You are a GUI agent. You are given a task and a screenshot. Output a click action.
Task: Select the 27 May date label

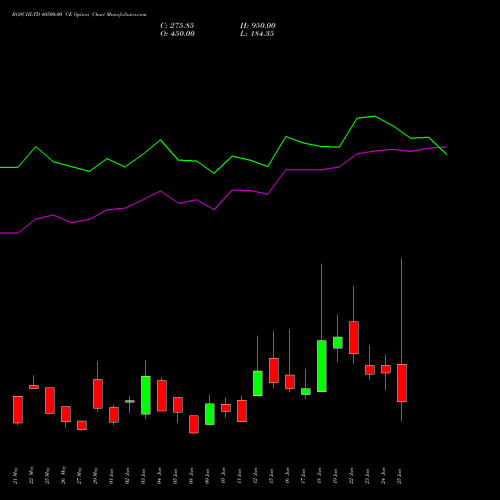point(80,476)
